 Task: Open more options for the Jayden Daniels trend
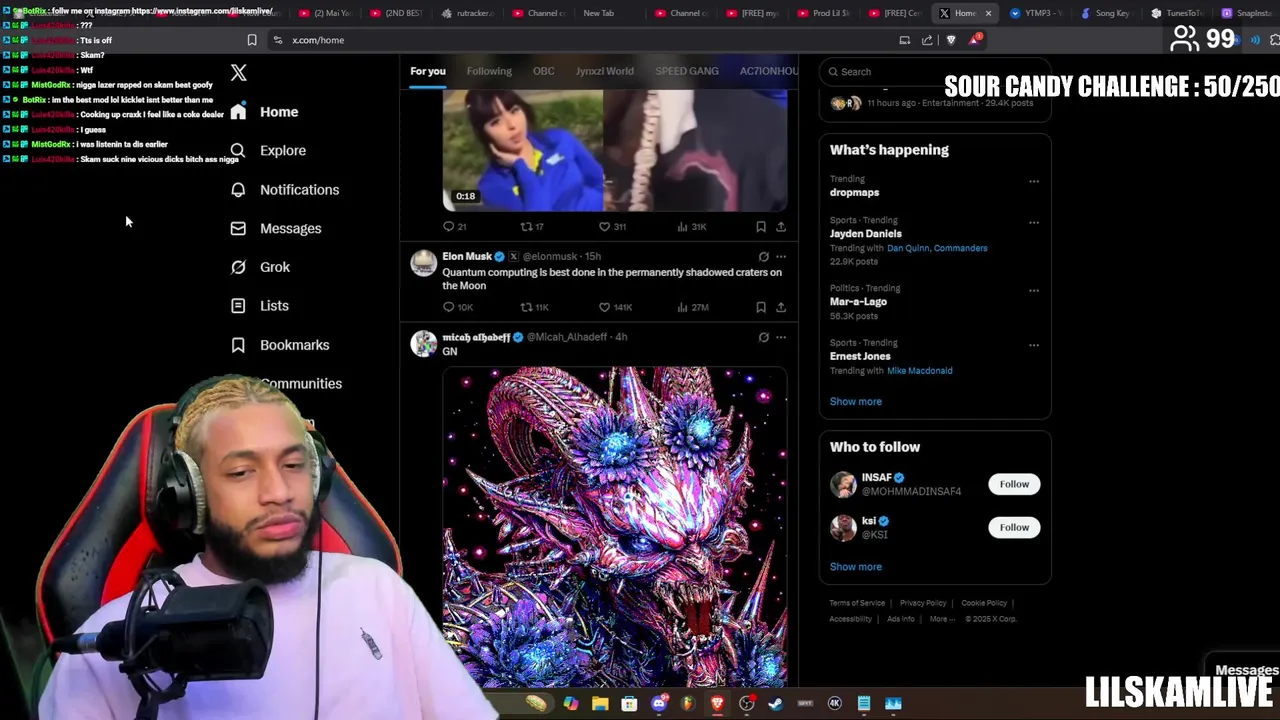coord(1034,222)
